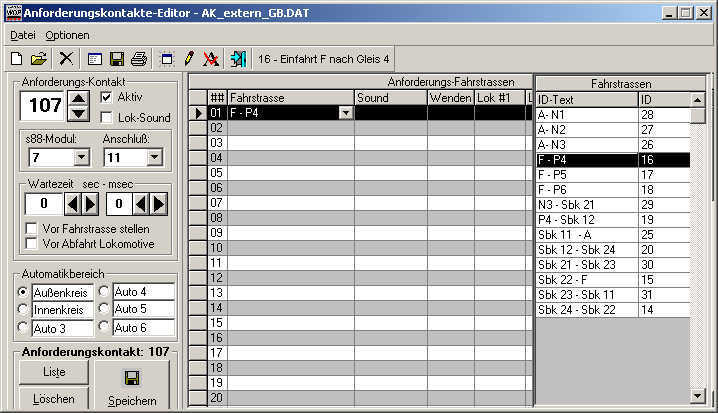
Task: Click row 02 in Anforderungs-Fahrstrassen table
Action: 362,128
